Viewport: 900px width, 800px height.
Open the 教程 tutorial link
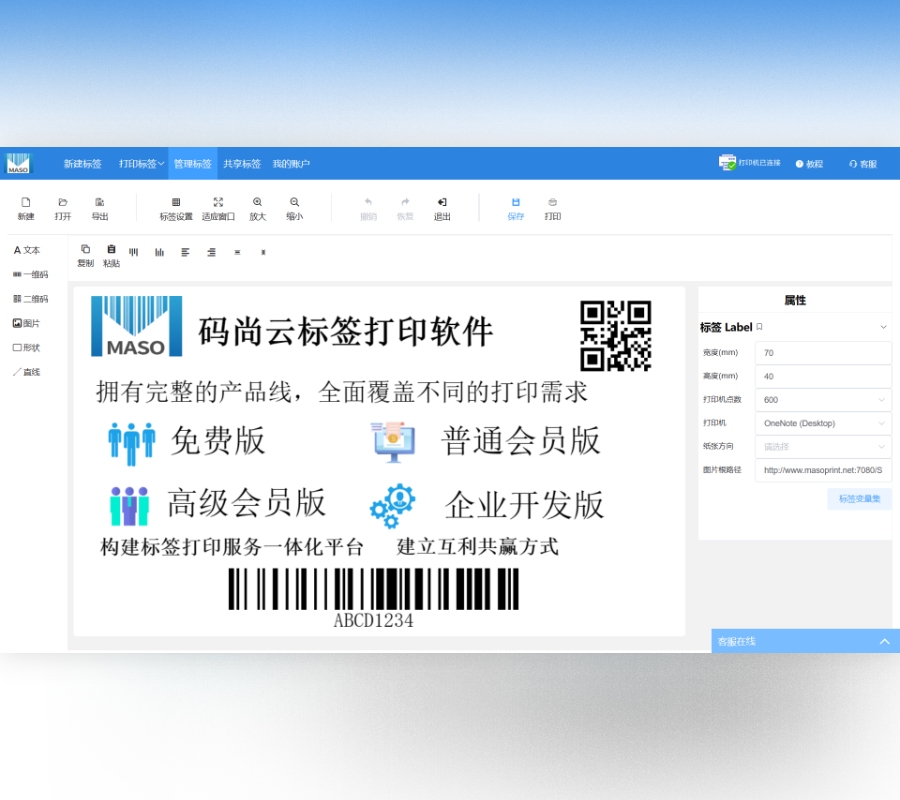pos(808,163)
